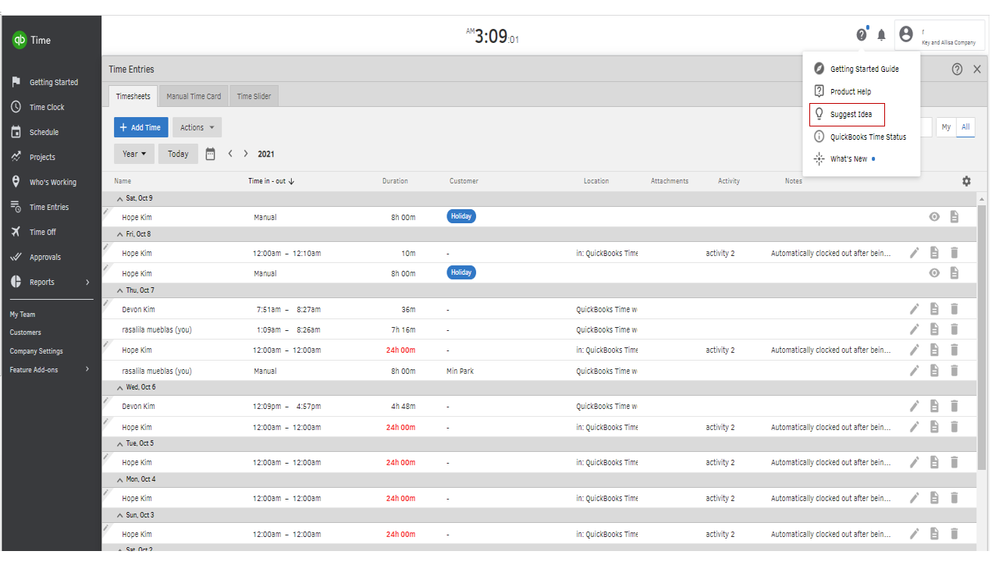Open notes on Sat, Oct 9 Holiday entry
The image size is (999, 562).
pos(954,217)
